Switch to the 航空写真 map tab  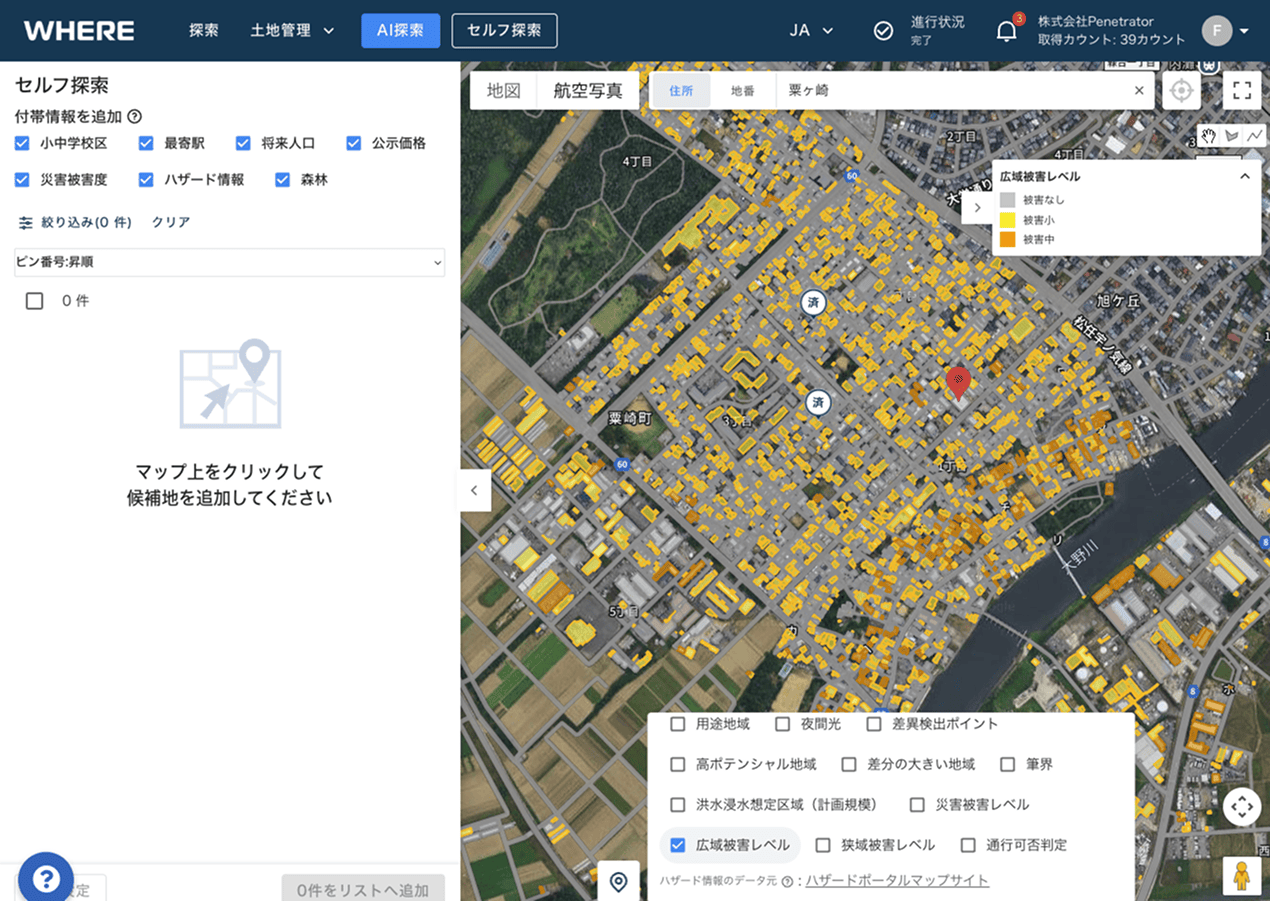(x=588, y=91)
